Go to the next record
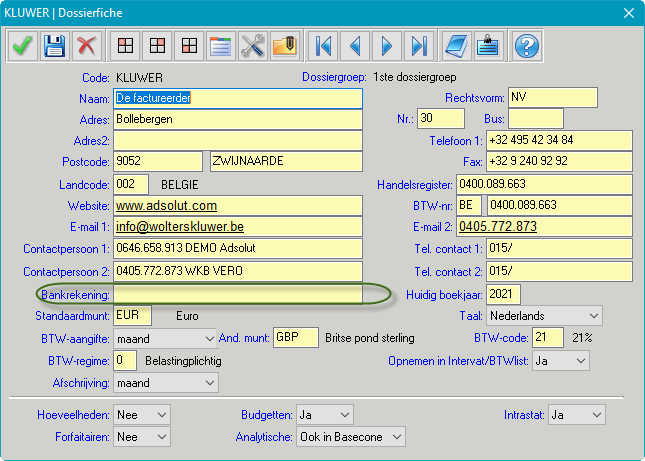The width and height of the screenshot is (645, 461). click(x=386, y=46)
